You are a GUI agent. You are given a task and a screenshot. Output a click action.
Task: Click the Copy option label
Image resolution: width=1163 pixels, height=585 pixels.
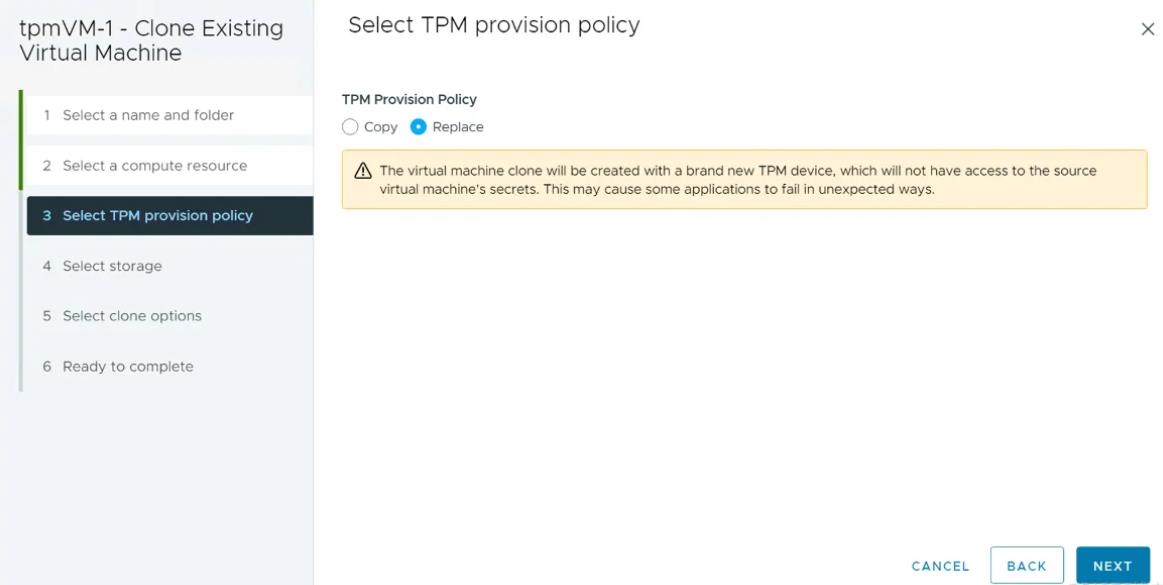380,127
